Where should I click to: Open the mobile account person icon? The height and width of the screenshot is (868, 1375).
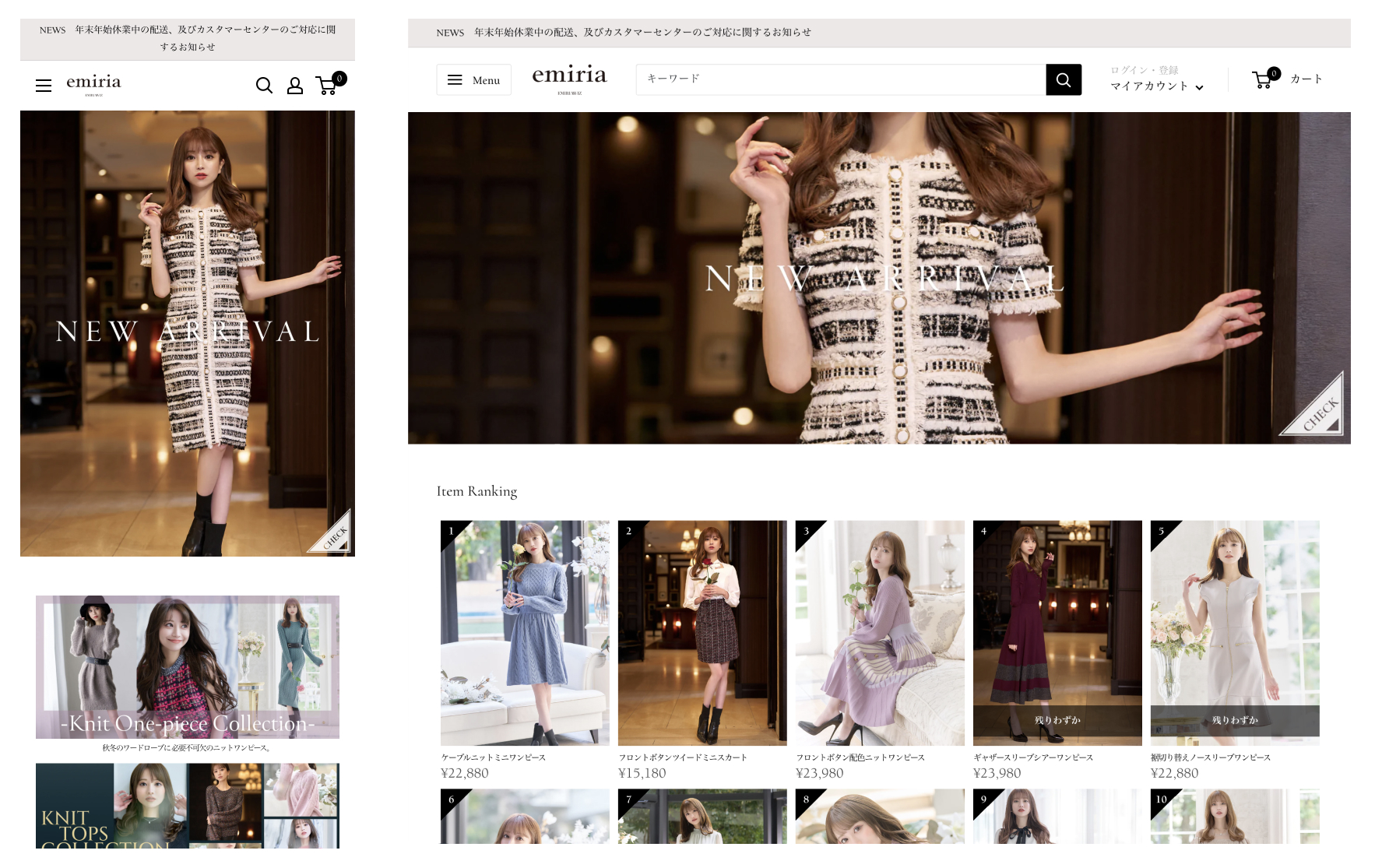coord(295,86)
